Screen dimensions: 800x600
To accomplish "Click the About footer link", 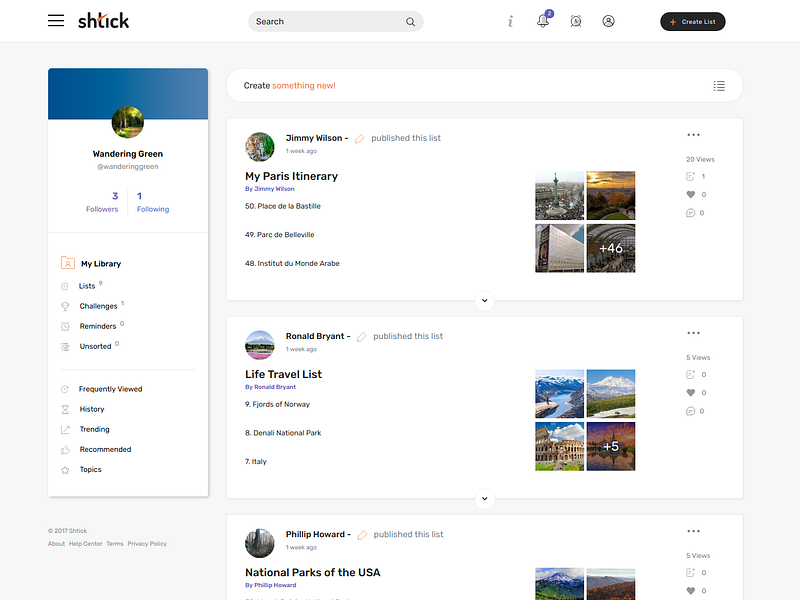I will 56,544.
